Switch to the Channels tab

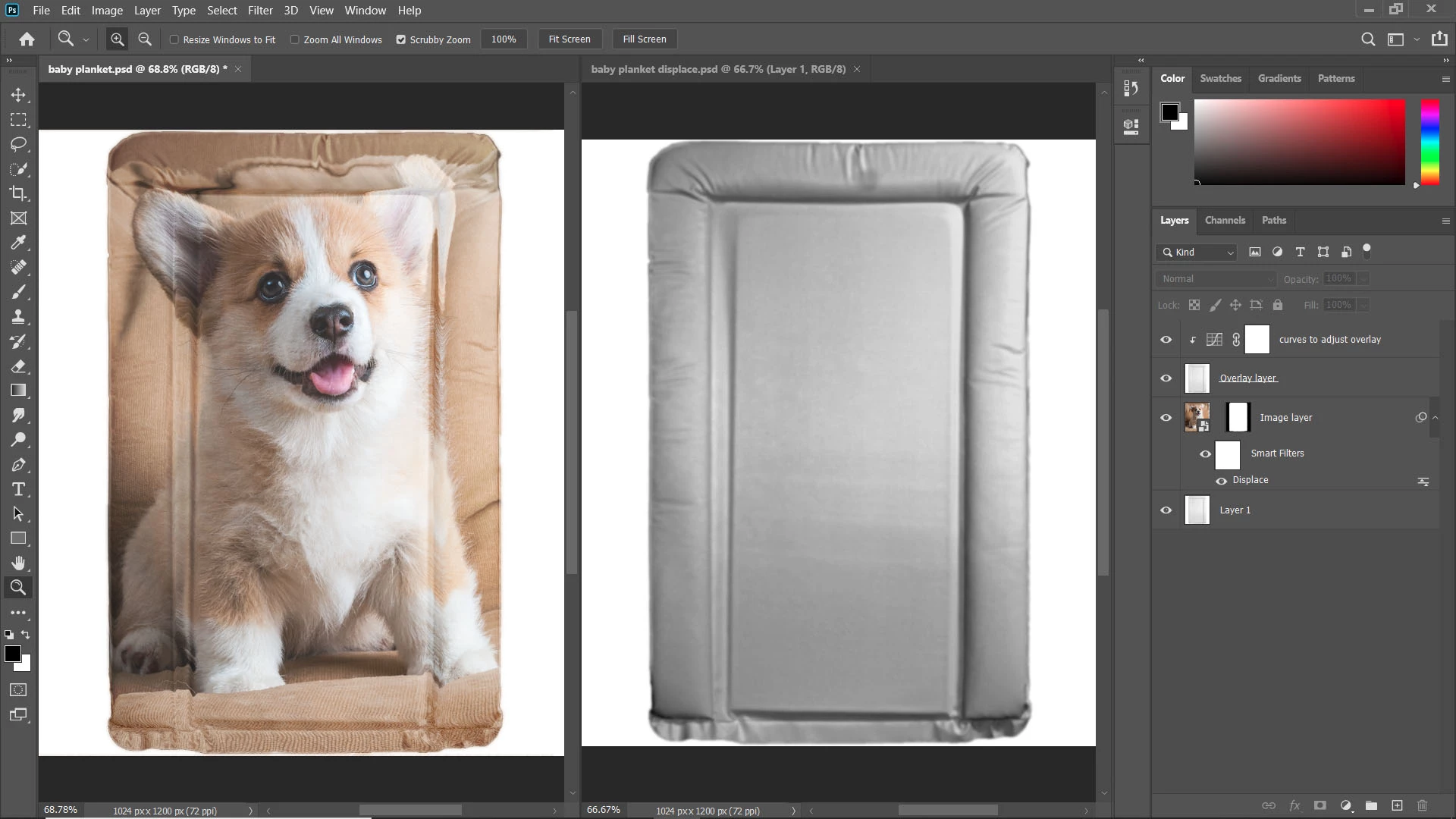[x=1225, y=221]
